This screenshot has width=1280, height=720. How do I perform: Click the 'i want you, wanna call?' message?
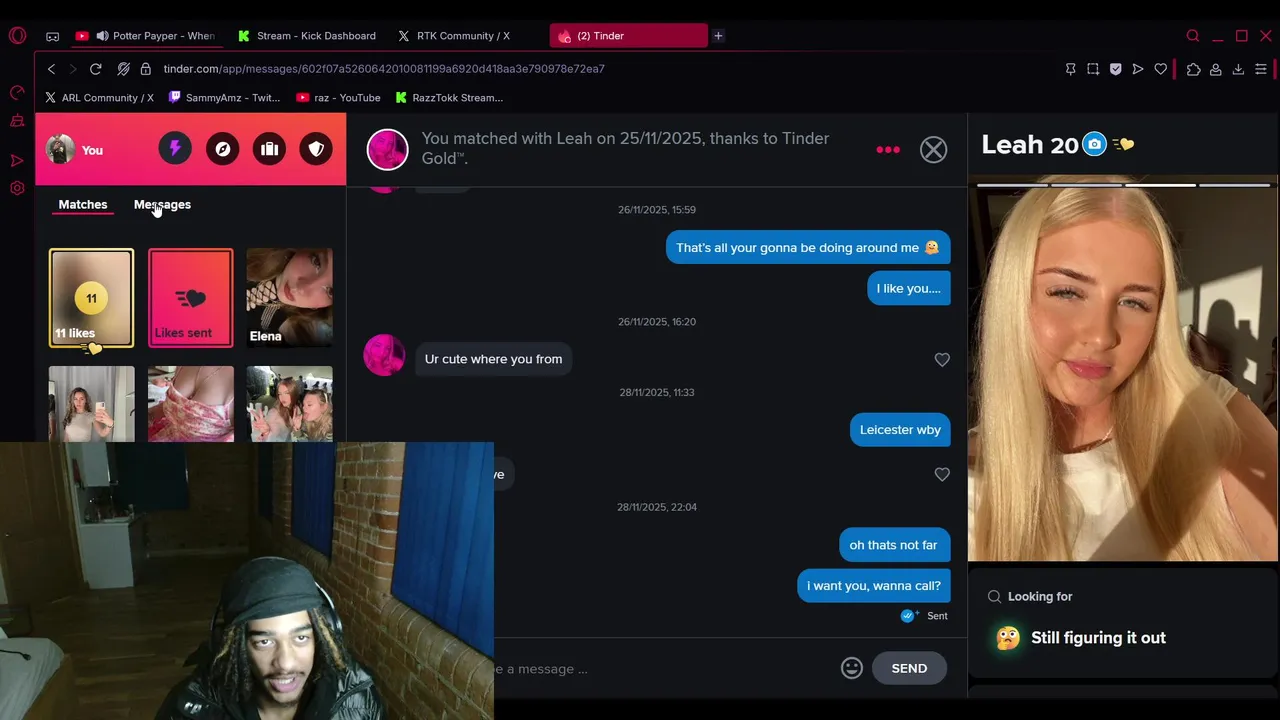pos(874,586)
